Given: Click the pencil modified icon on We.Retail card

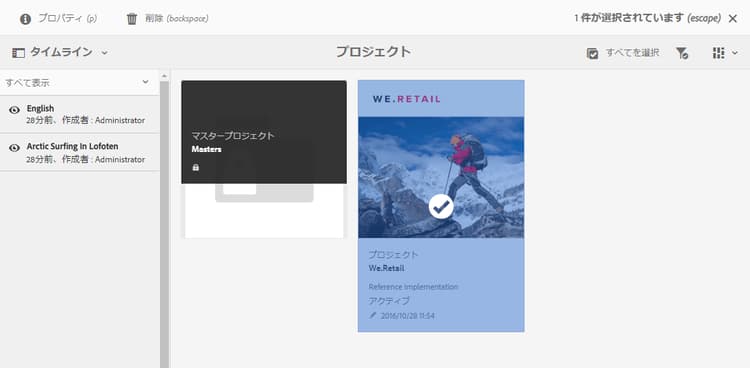Looking at the screenshot, I should (373, 315).
